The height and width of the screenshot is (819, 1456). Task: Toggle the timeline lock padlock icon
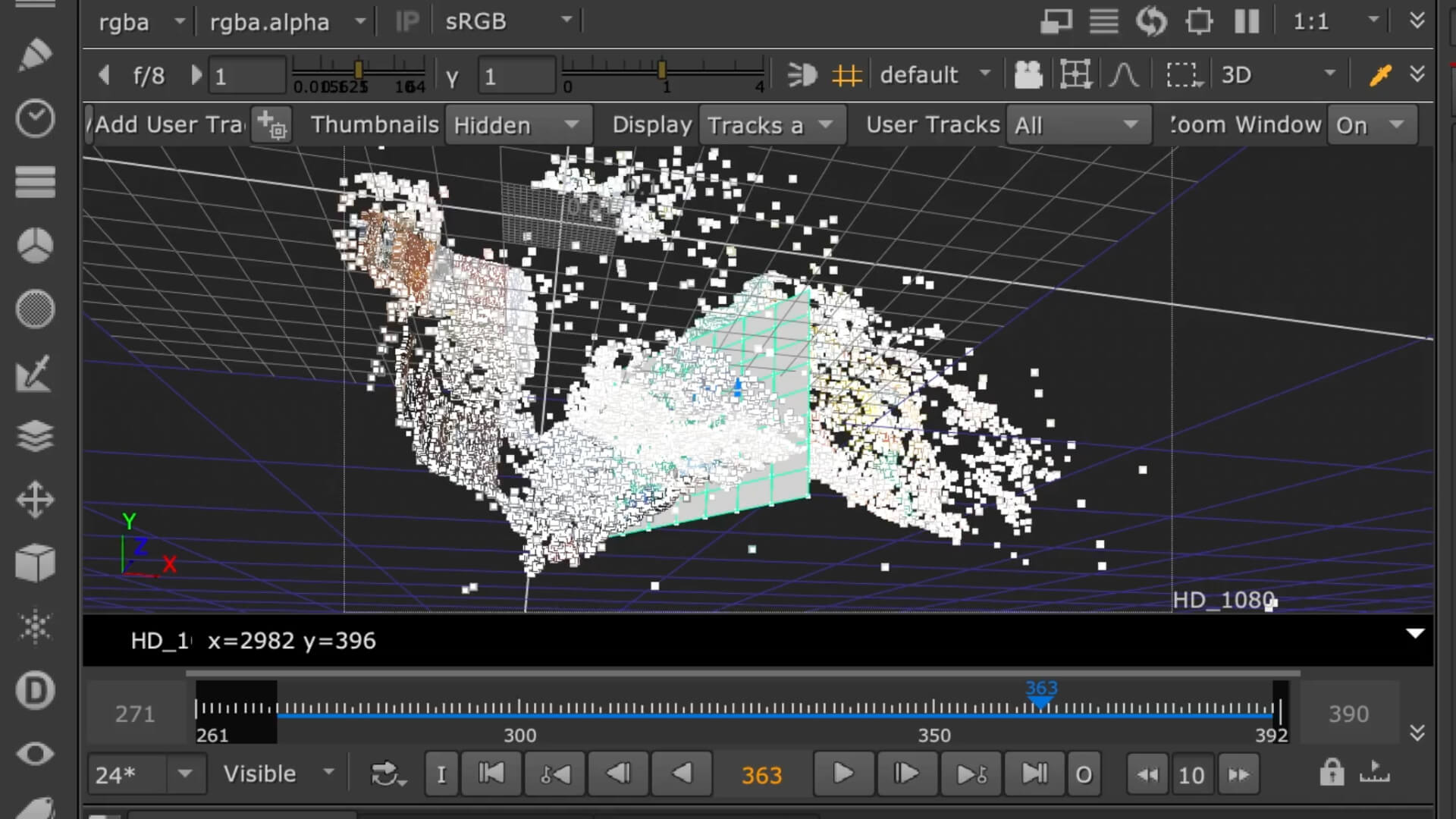pos(1331,773)
